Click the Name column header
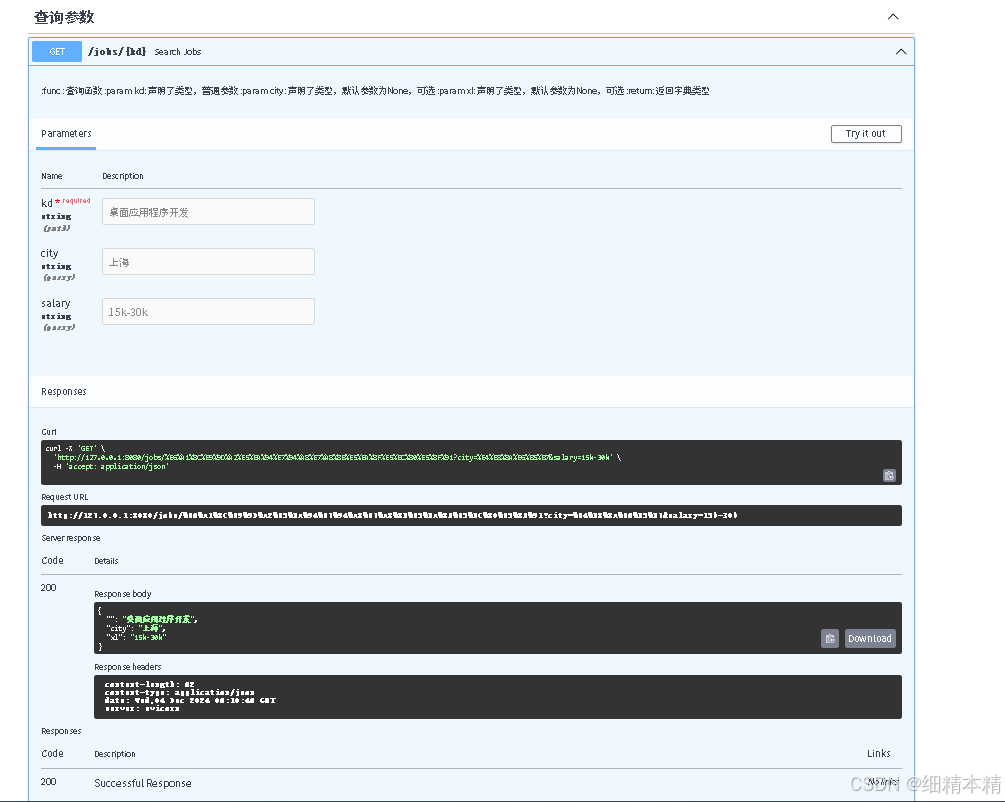Viewport: 1005px width, 802px height. click(x=52, y=176)
